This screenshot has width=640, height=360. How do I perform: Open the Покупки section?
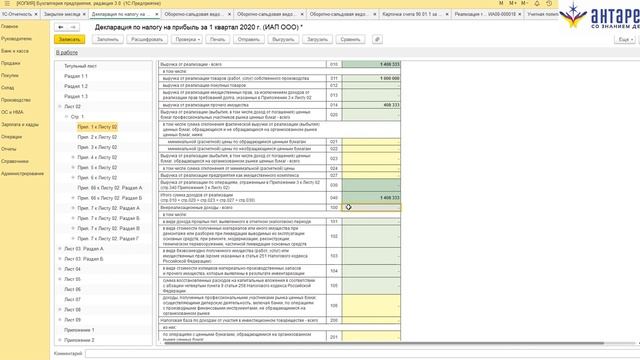(x=10, y=76)
